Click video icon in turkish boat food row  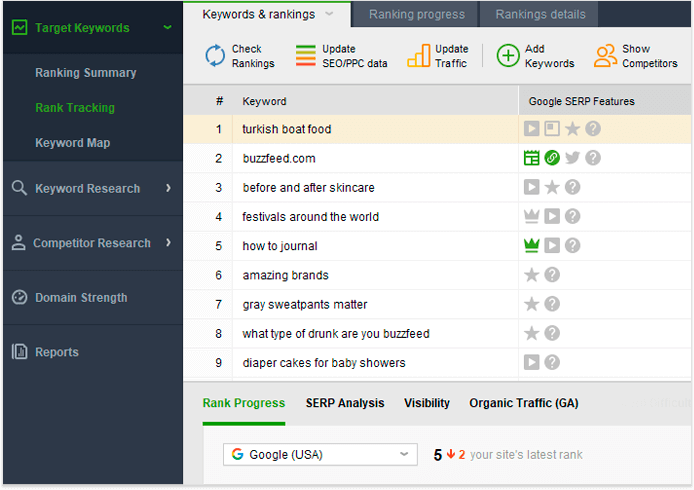(532, 129)
